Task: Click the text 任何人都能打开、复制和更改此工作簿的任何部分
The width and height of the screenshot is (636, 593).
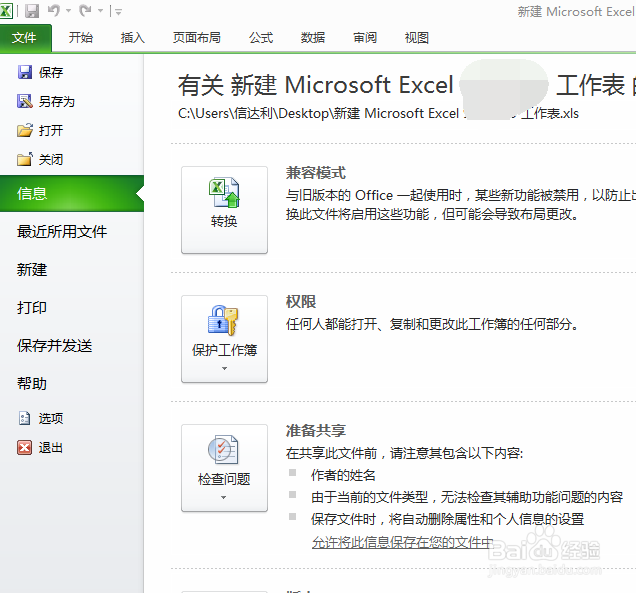Action: [432, 324]
